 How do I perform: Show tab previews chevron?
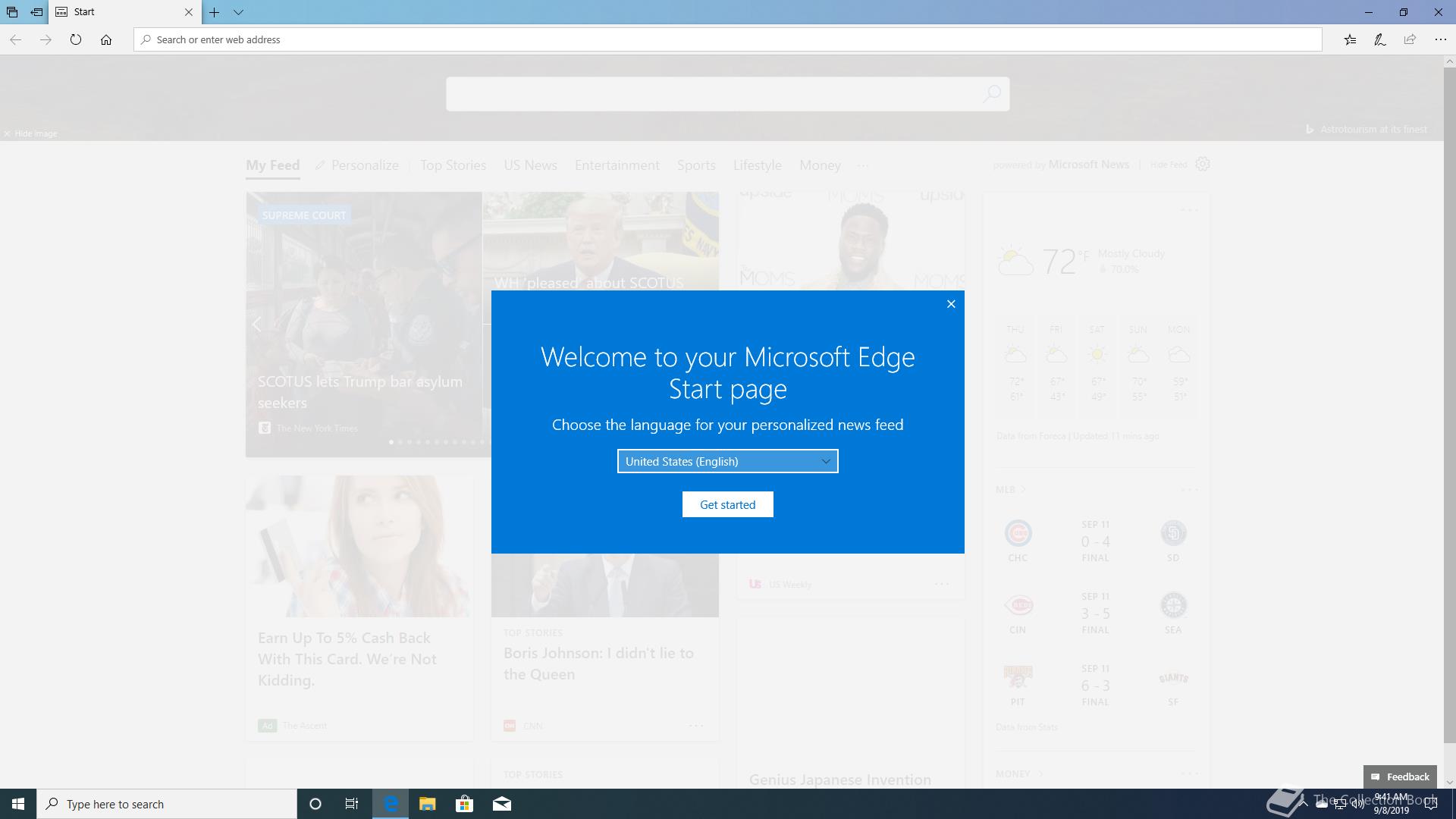[238, 12]
